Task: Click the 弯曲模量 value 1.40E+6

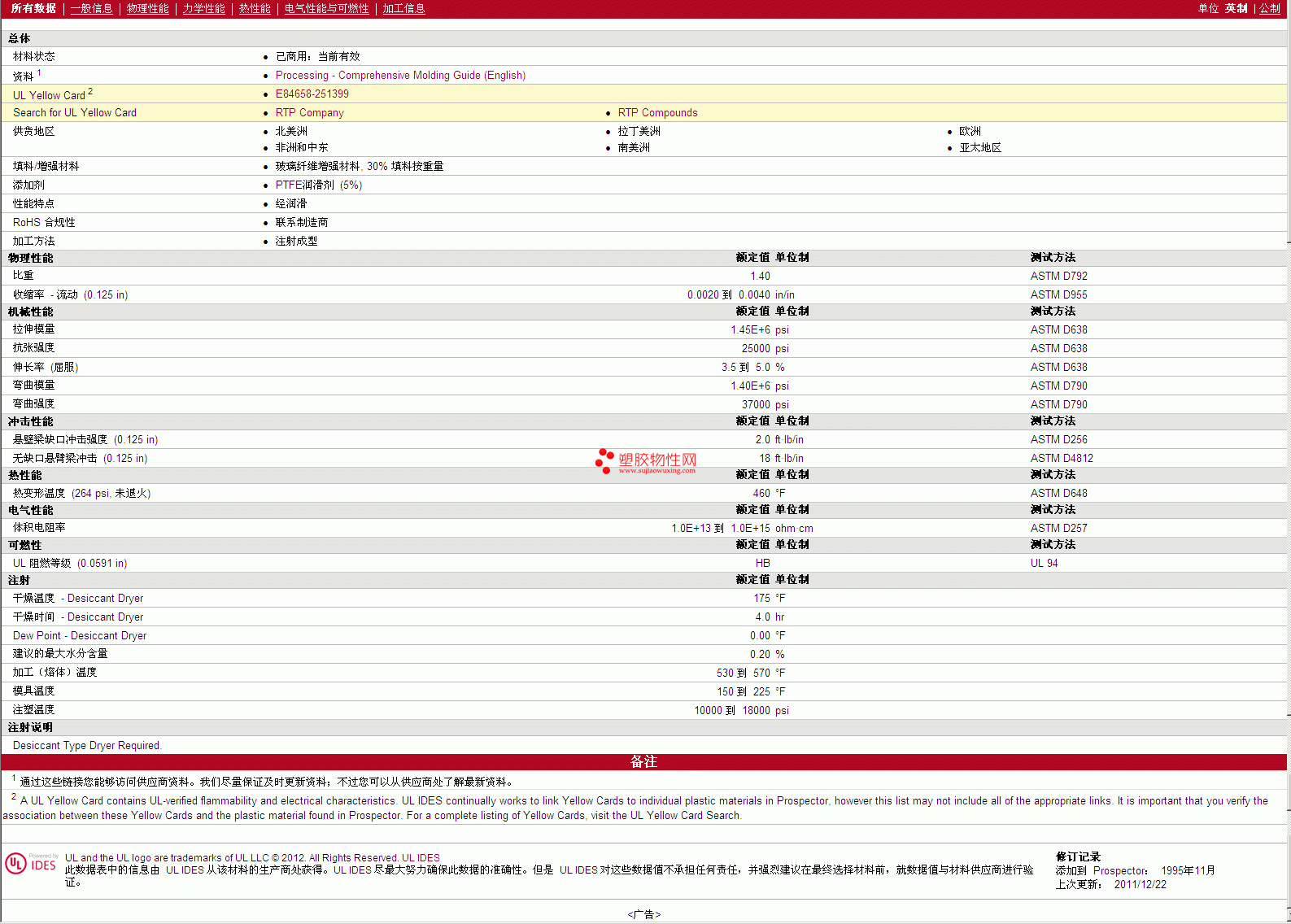Action: (x=750, y=386)
